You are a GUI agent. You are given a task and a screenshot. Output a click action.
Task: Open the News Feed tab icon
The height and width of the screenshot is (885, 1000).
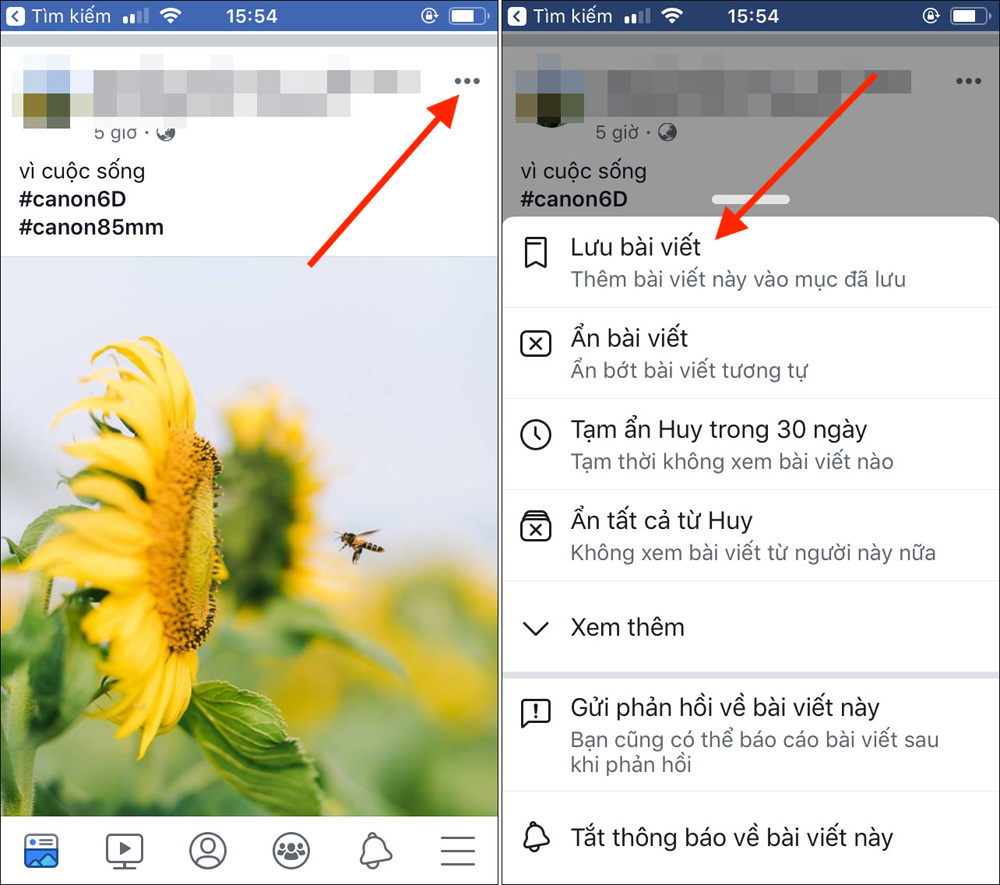pyautogui.click(x=41, y=850)
